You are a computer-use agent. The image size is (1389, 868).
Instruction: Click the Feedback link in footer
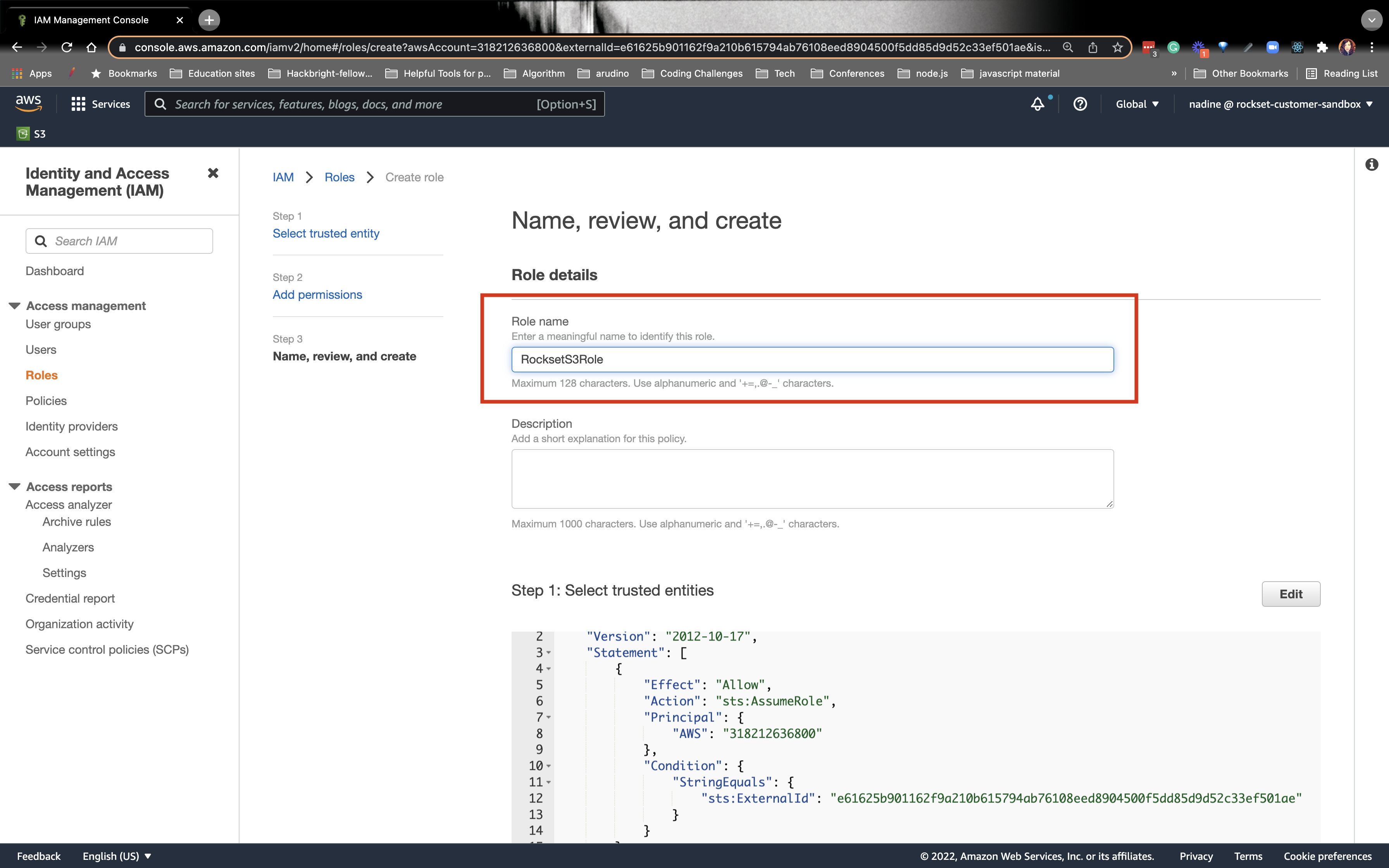click(38, 856)
